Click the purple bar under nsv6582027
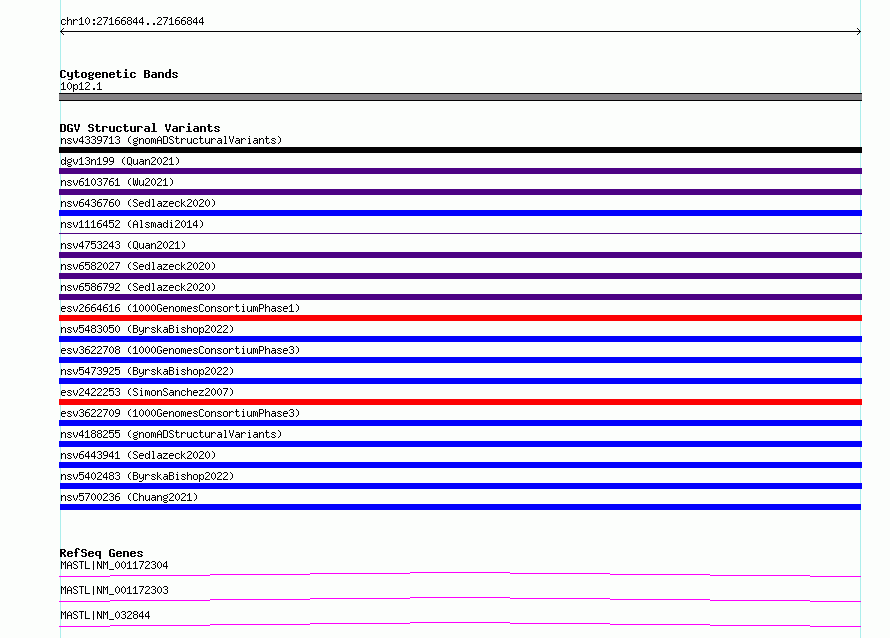Viewport: 890px width, 638px height. [x=460, y=276]
